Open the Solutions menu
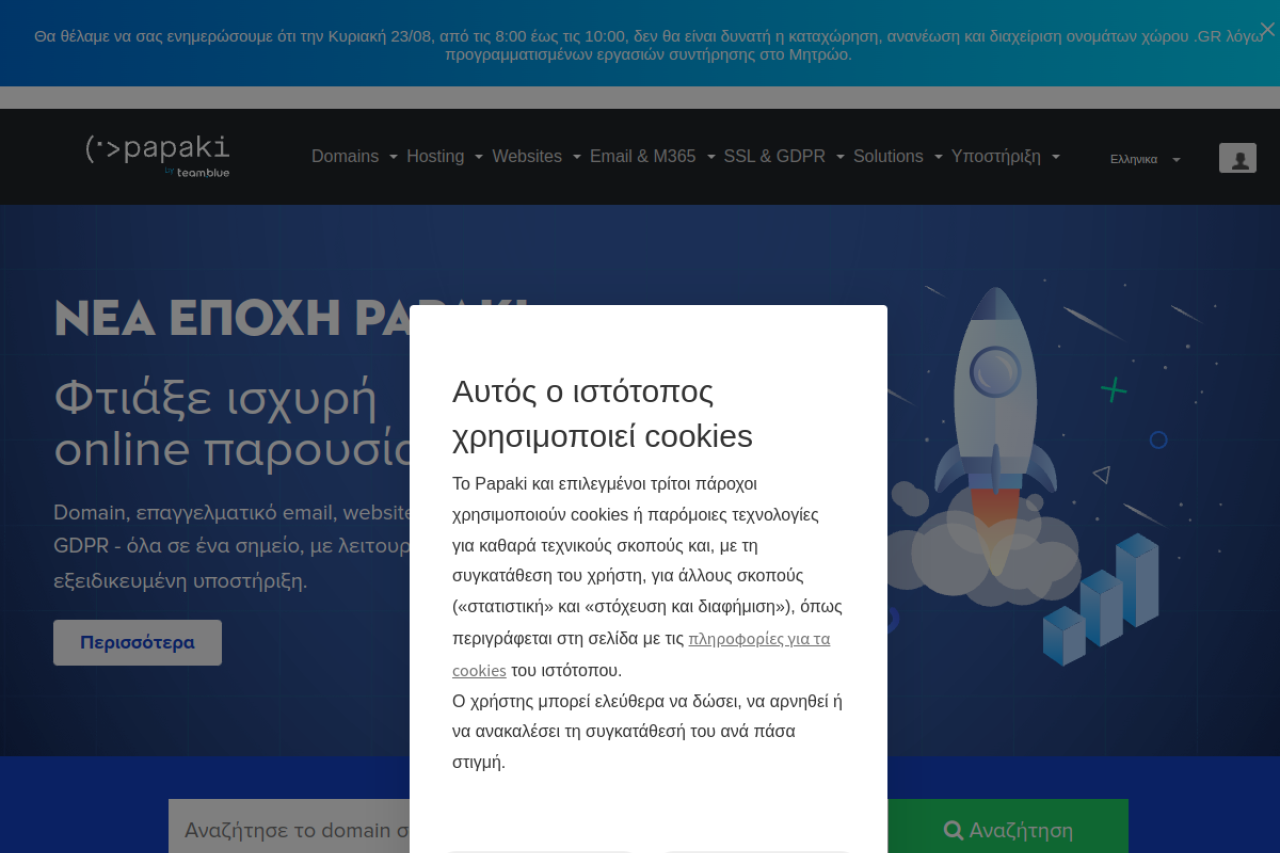This screenshot has width=1280, height=853. tap(888, 156)
